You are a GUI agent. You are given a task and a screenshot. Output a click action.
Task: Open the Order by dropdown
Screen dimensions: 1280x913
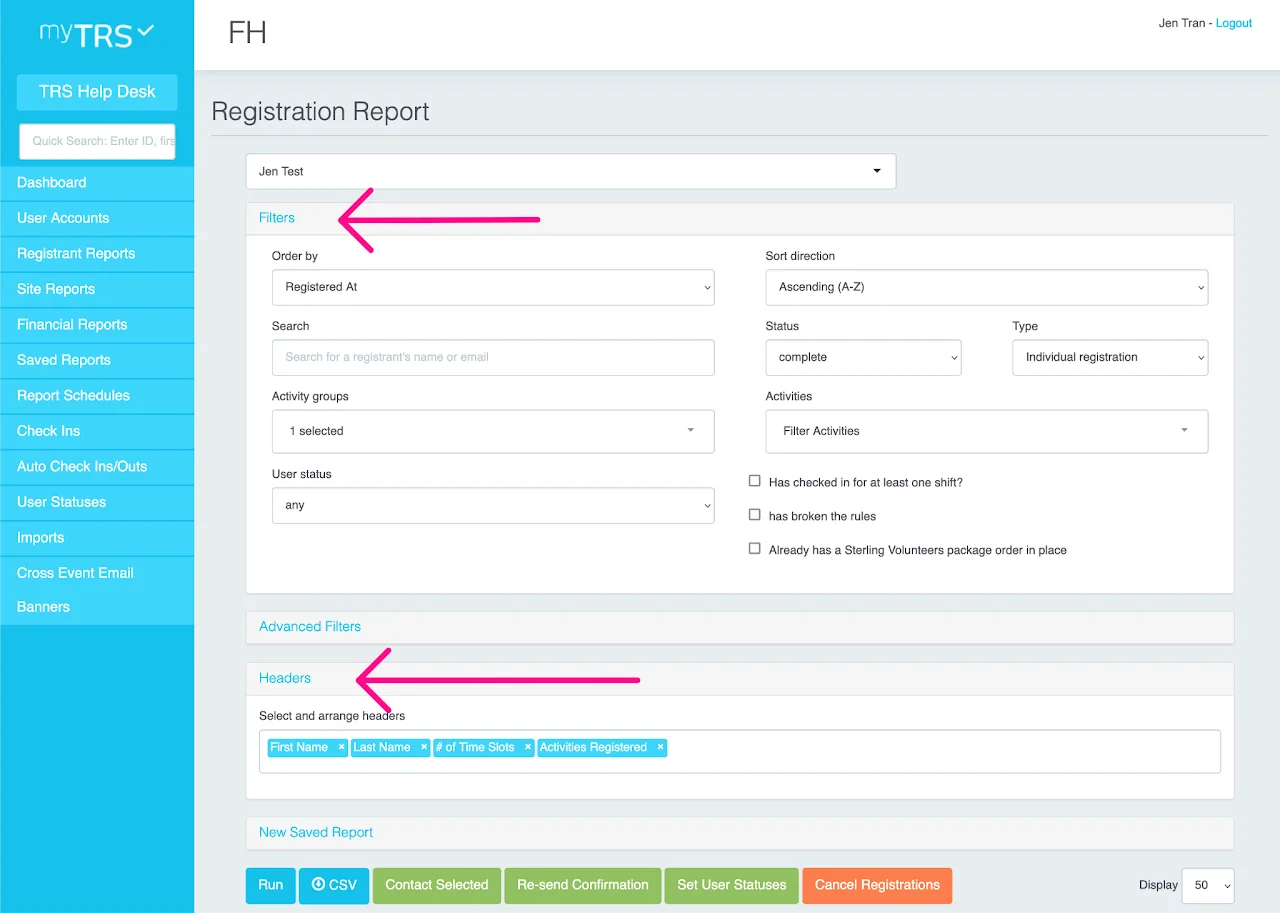[493, 287]
